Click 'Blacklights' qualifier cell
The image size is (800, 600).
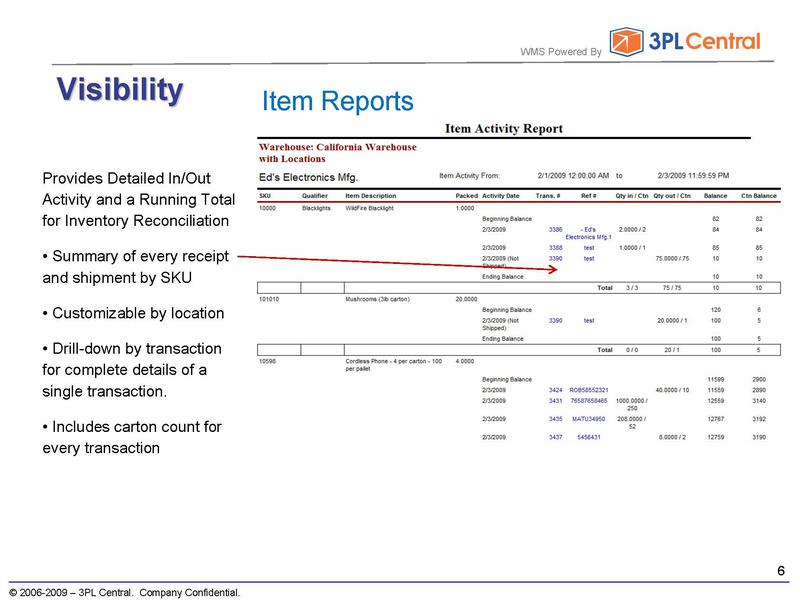coord(316,208)
